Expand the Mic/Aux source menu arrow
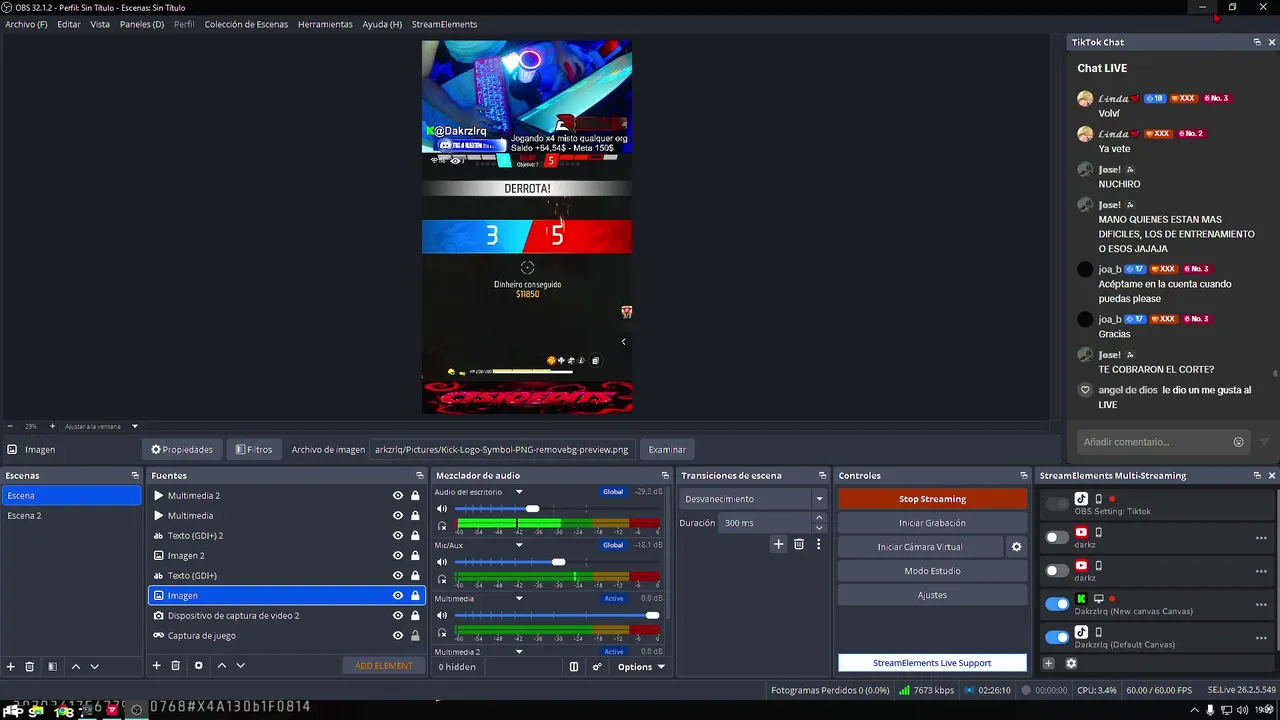Viewport: 1280px width, 720px height. [519, 545]
